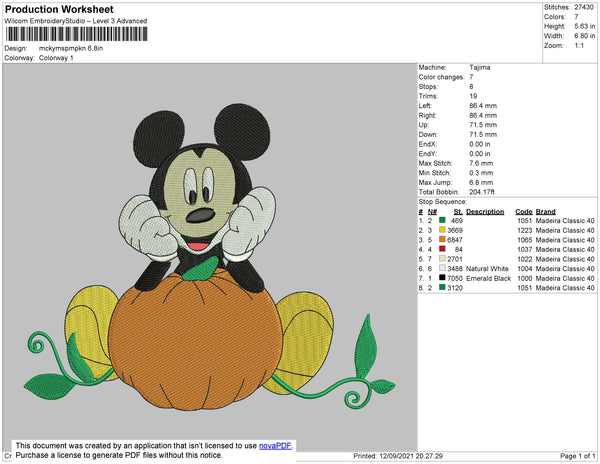Click the 'Stop Sequence:' heading
Viewport: 600px width, 464px height.
(x=442, y=202)
